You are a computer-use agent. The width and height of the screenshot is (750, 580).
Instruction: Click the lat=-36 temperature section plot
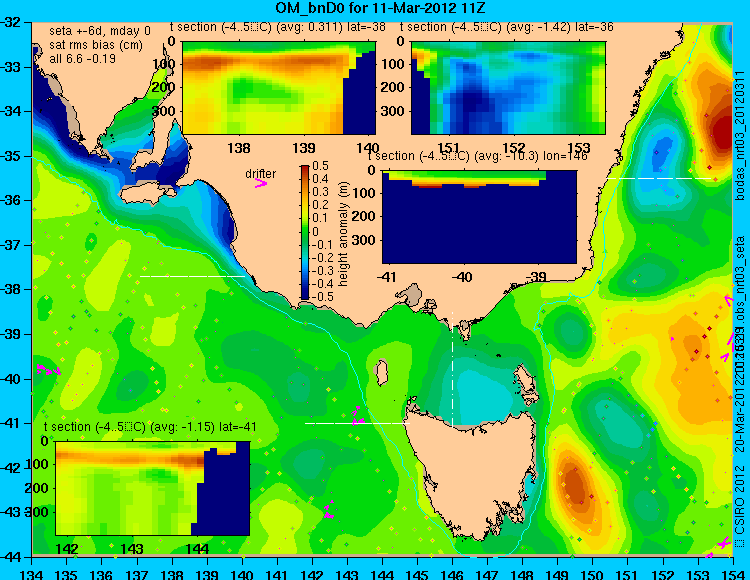[508, 88]
